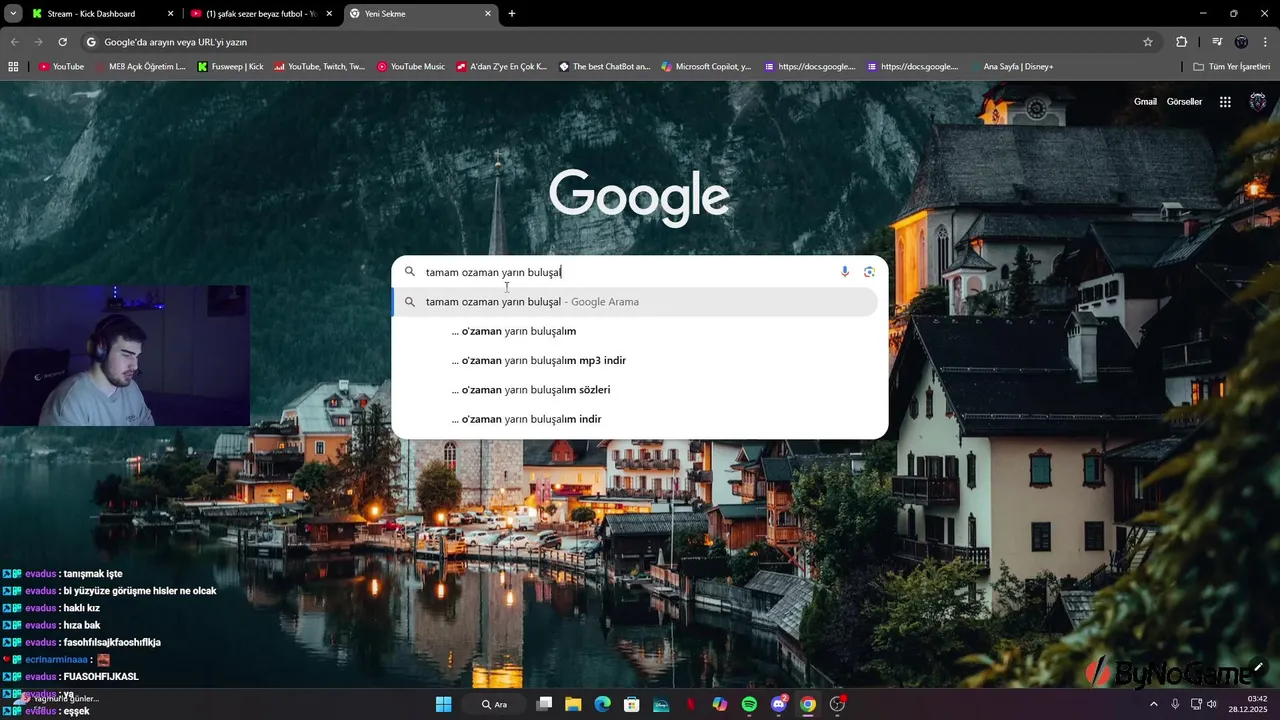Open volume control in system tray
The height and width of the screenshot is (720, 1280).
click(1212, 704)
